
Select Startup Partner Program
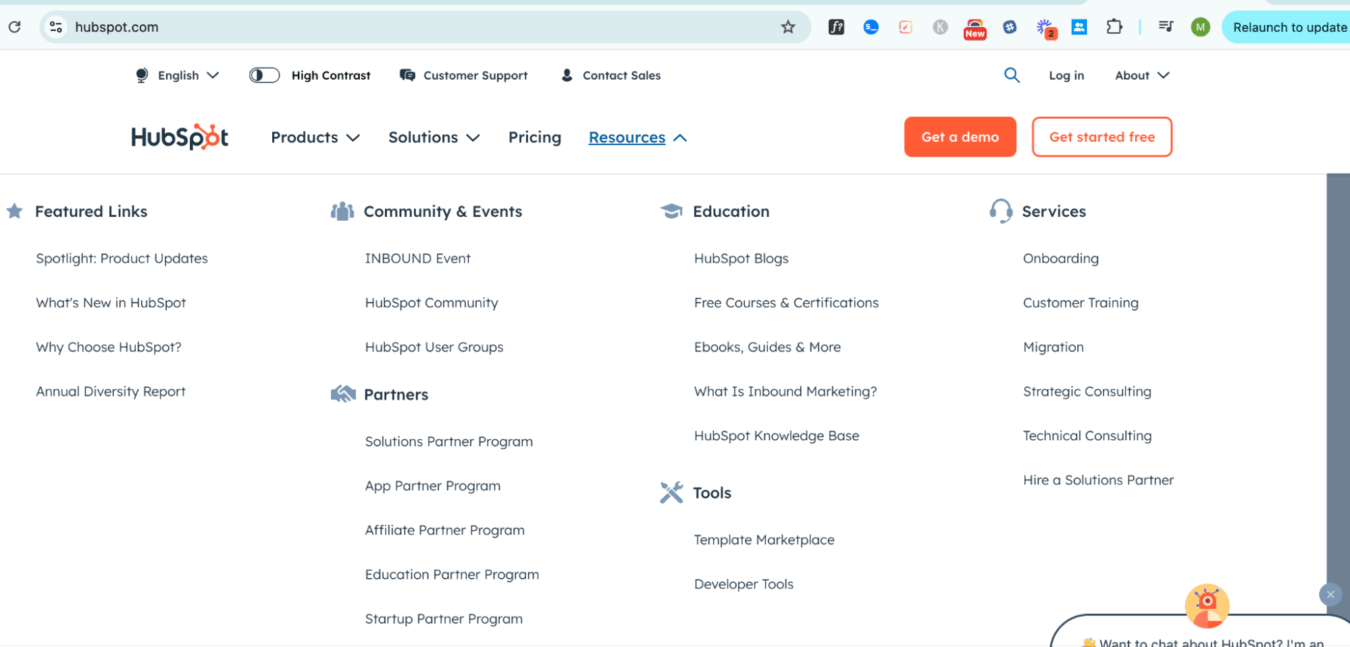[444, 619]
